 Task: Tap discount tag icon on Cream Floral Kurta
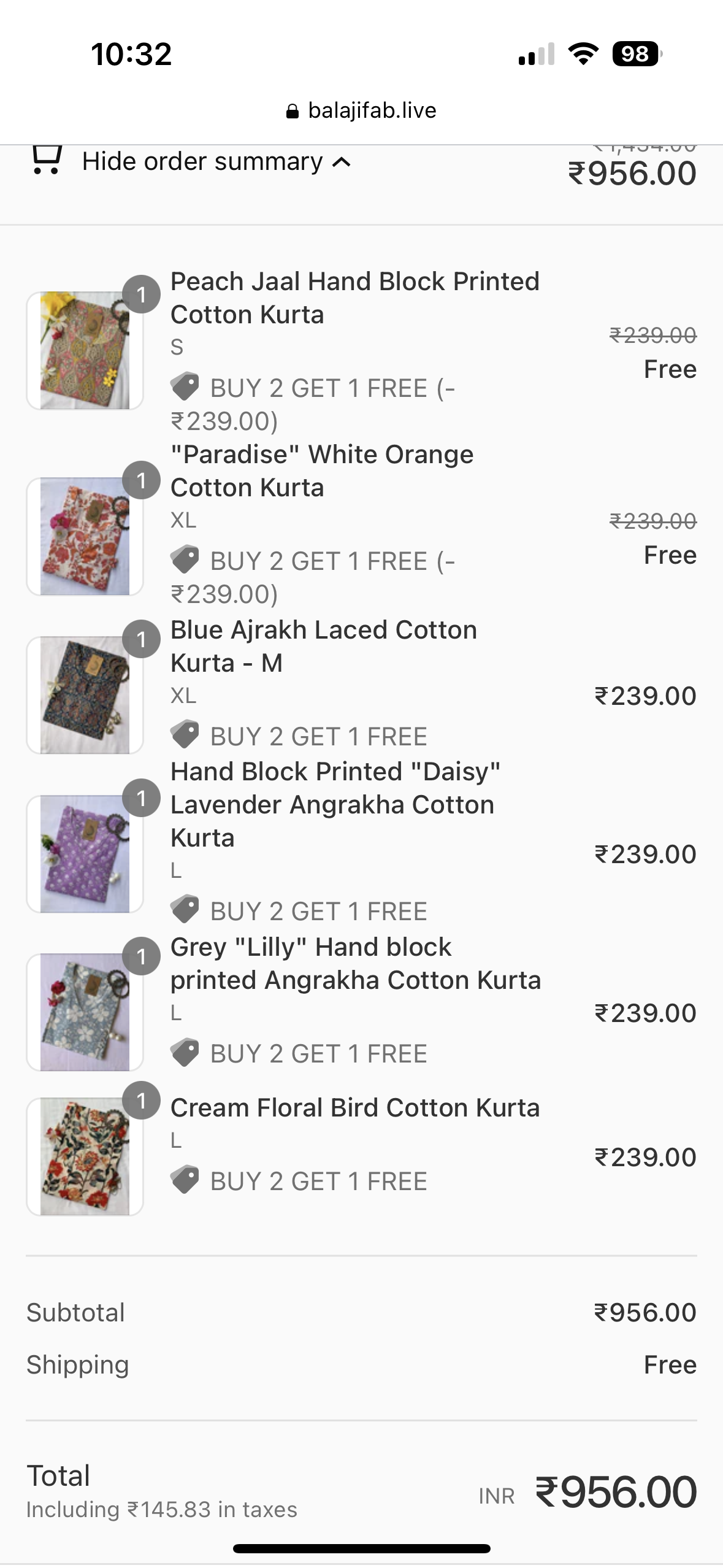pos(185,1180)
